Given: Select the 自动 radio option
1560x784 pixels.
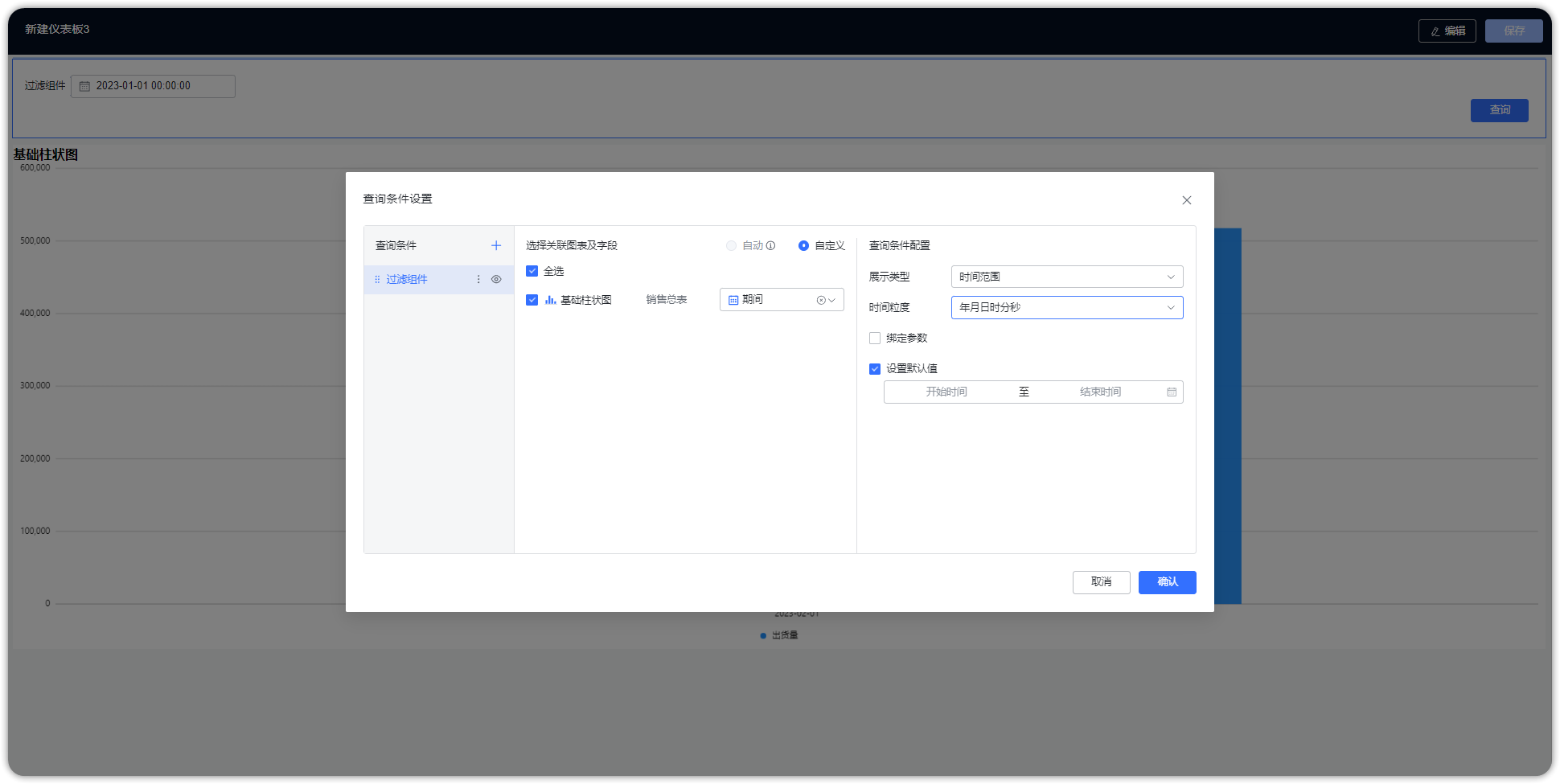Looking at the screenshot, I should tap(731, 245).
